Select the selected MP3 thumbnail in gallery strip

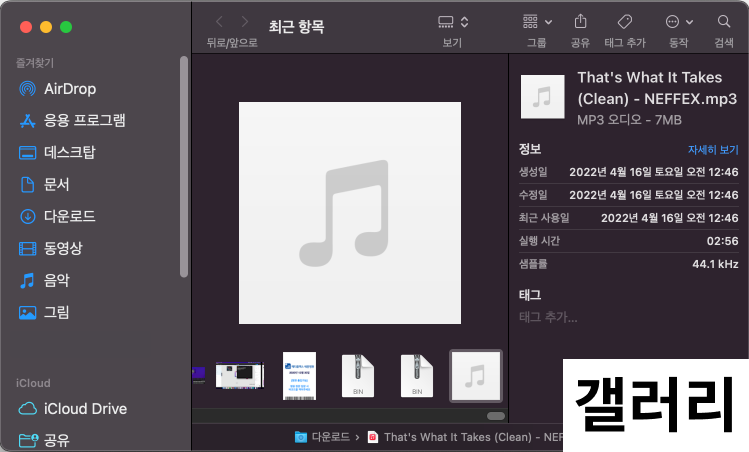click(476, 376)
